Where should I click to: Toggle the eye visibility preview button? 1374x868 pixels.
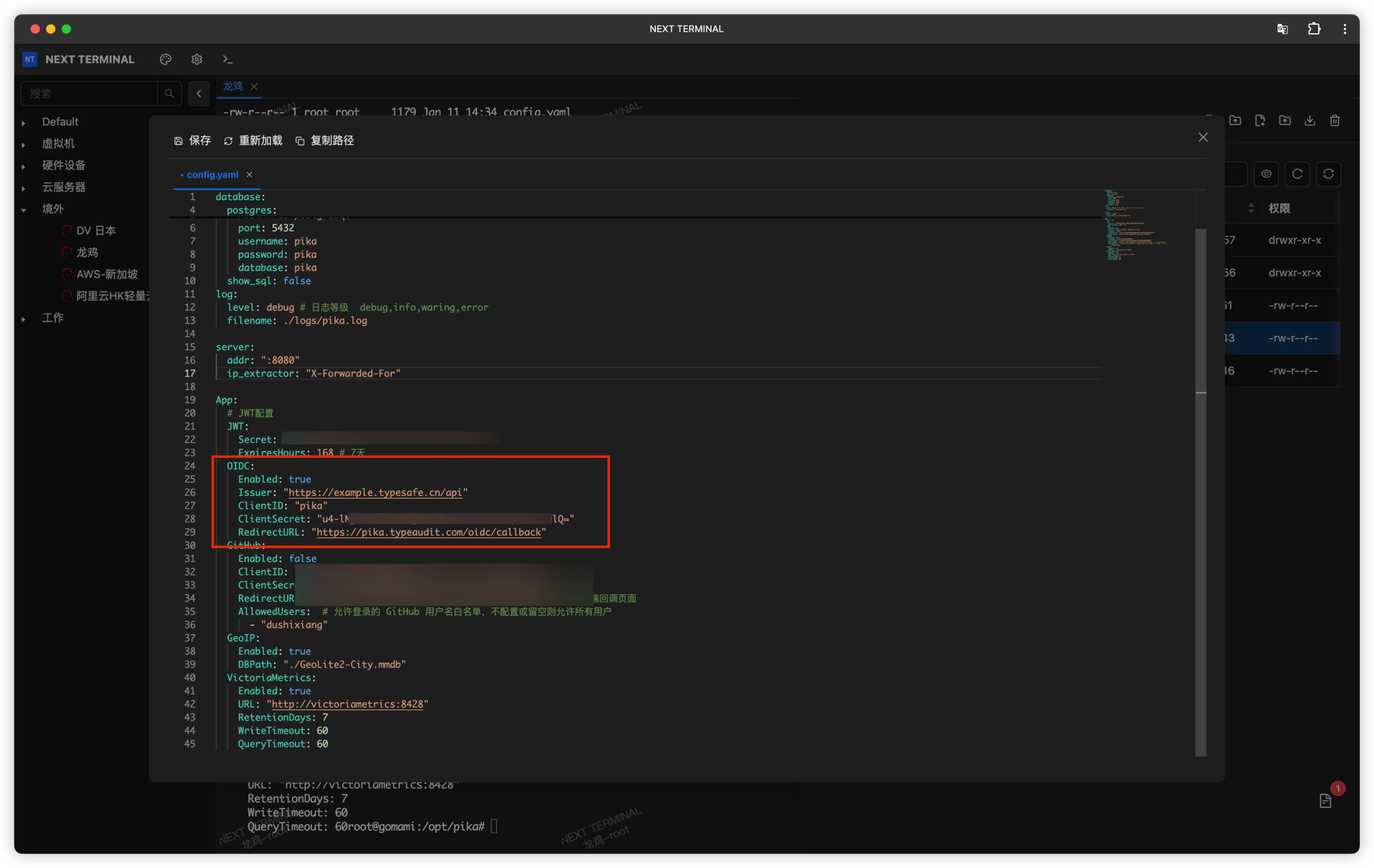click(1266, 174)
